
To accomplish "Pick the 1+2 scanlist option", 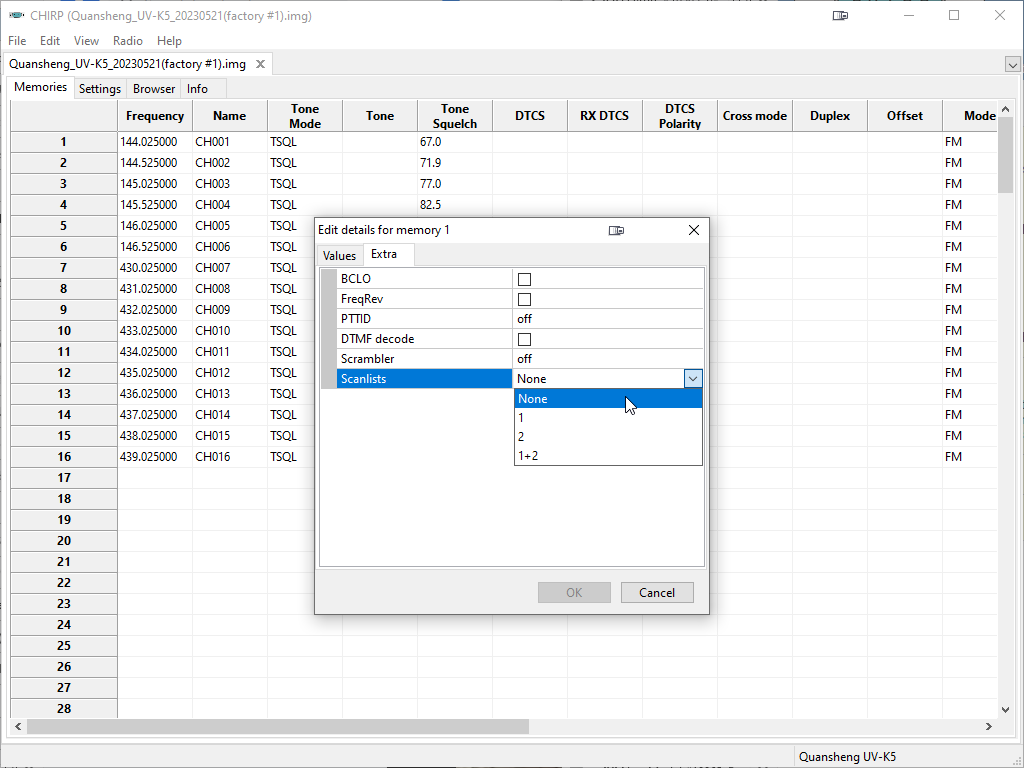I will tap(608, 456).
